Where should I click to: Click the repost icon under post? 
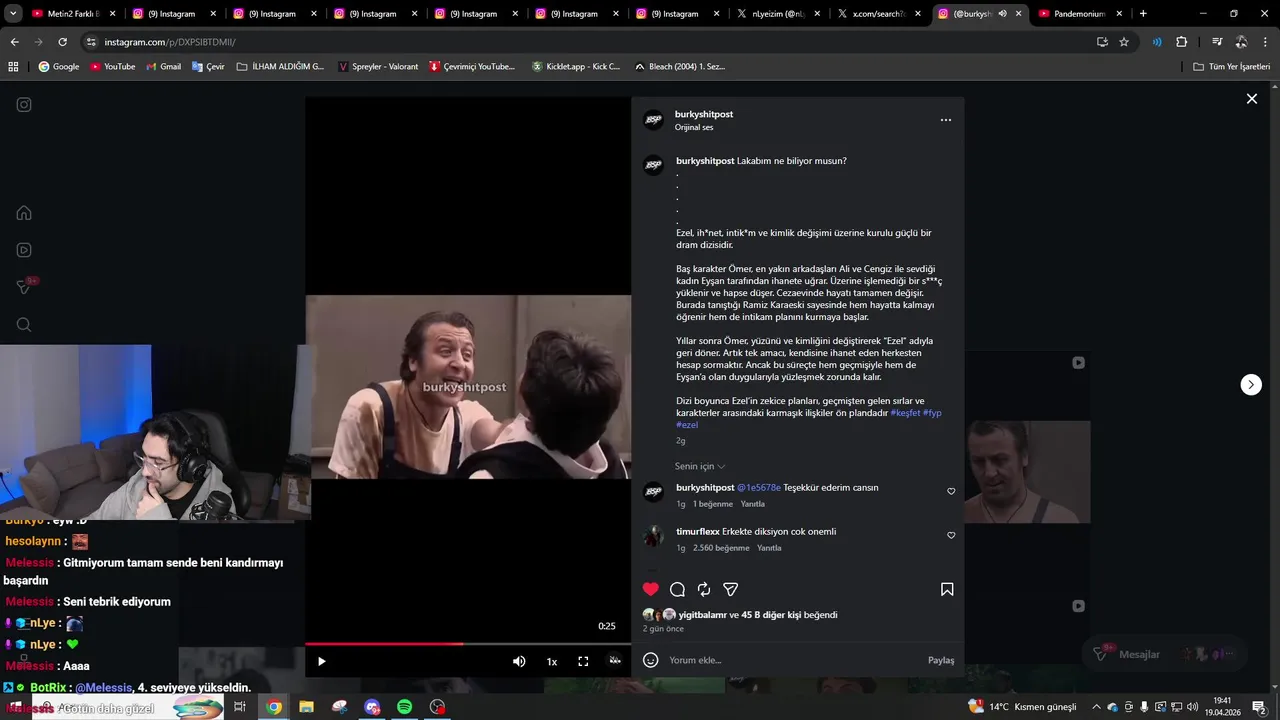click(x=704, y=589)
